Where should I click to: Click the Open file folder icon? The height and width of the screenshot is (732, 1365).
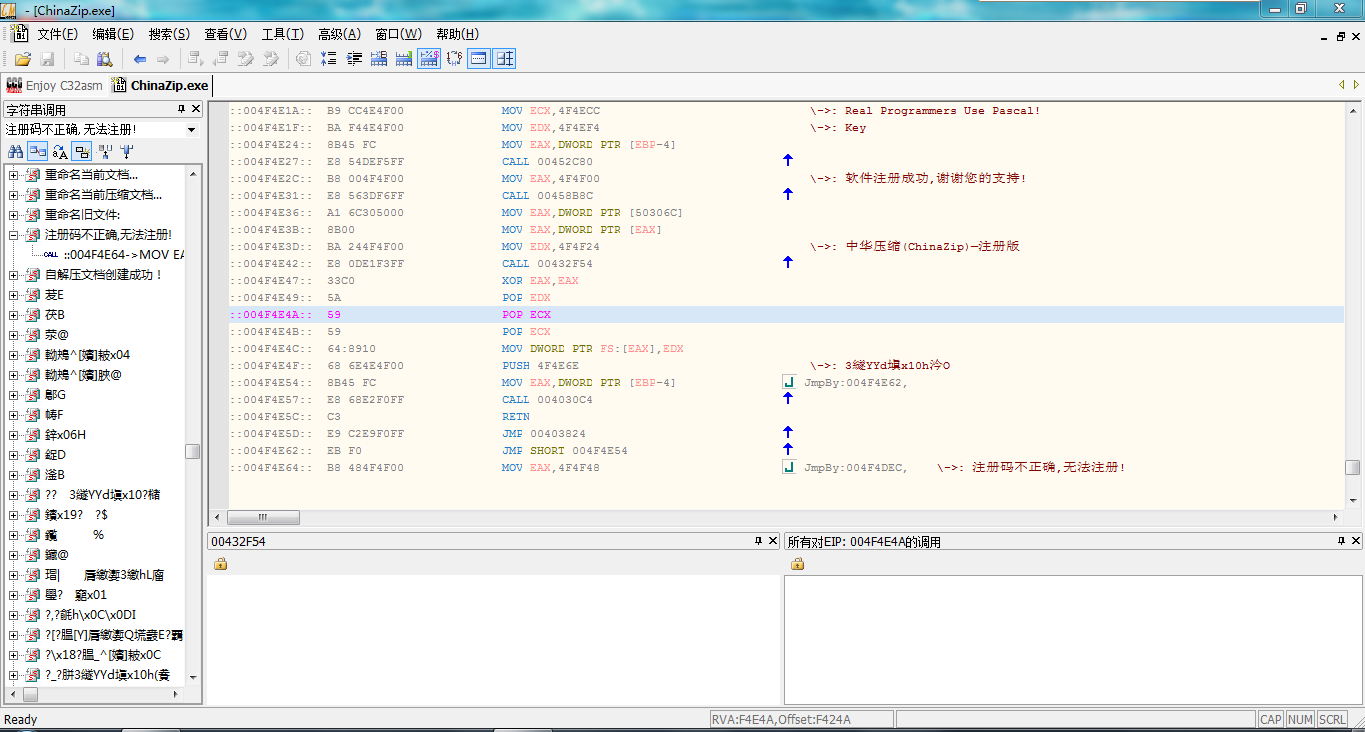pos(22,59)
